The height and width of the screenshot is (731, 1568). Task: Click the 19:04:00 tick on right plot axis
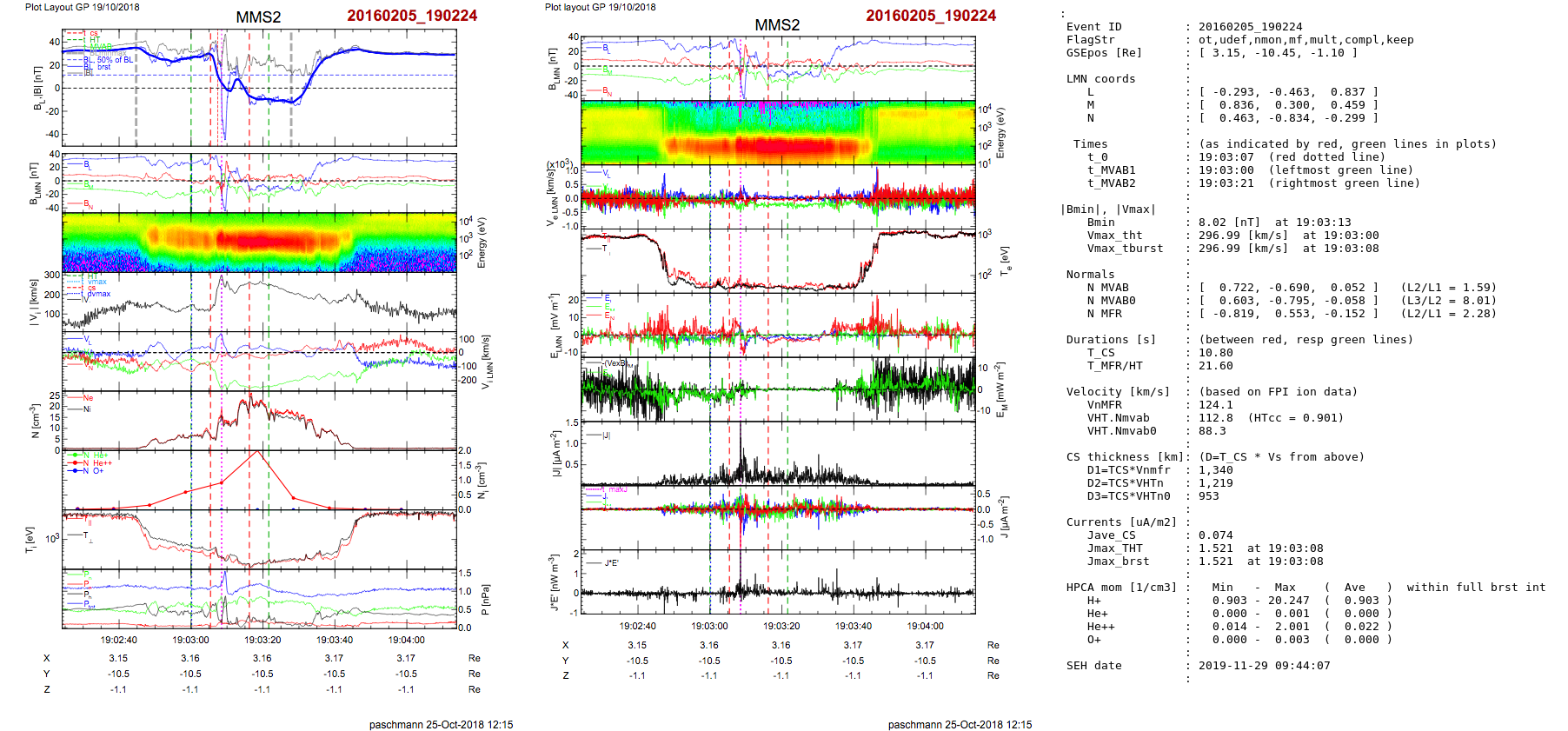coord(925,626)
